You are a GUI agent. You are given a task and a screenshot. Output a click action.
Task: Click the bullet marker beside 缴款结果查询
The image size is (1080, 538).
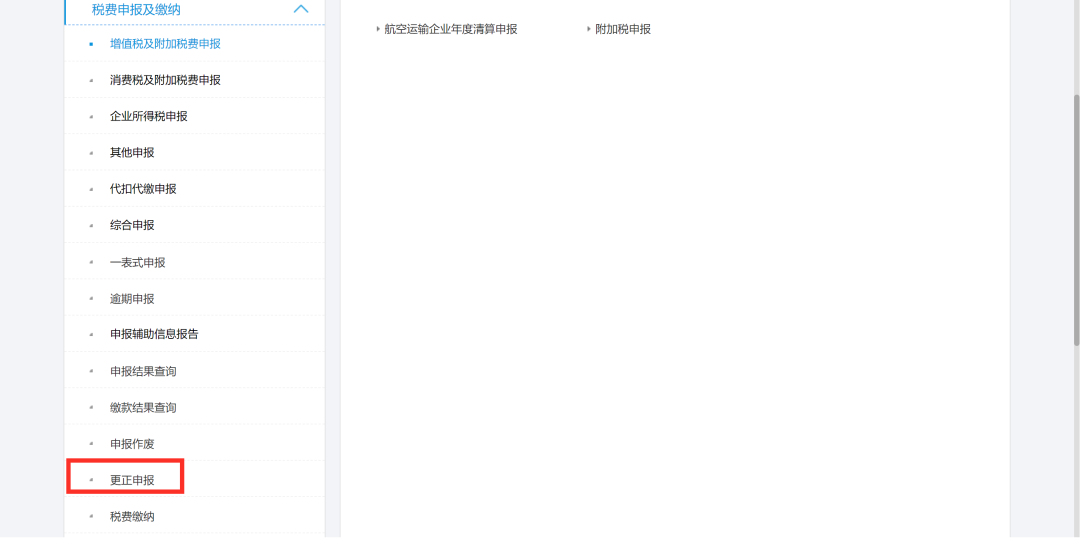[91, 408]
